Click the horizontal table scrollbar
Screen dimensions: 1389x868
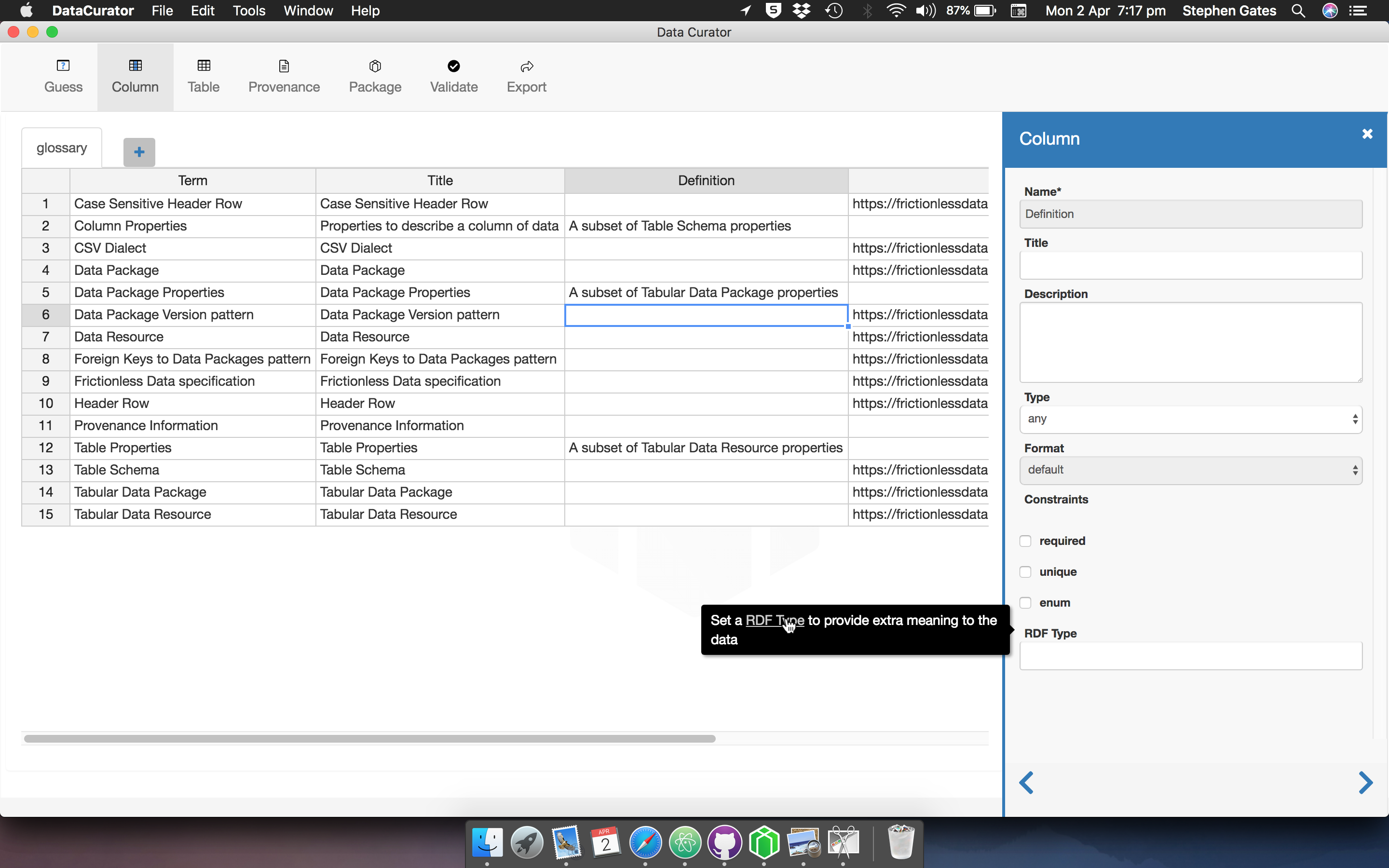coord(369,739)
